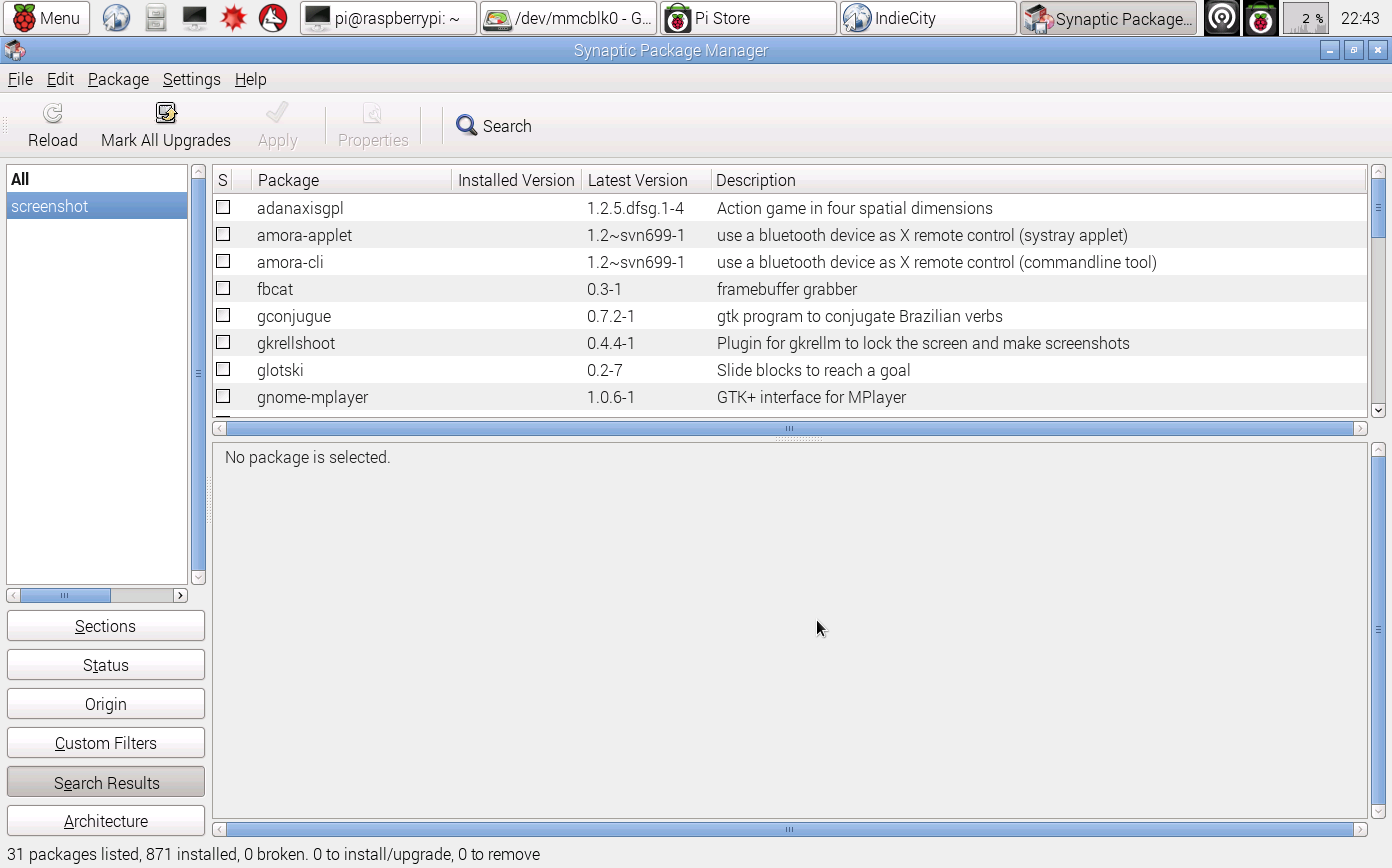Select the screenshot search entry in list
The width and height of the screenshot is (1392, 868).
tap(96, 206)
